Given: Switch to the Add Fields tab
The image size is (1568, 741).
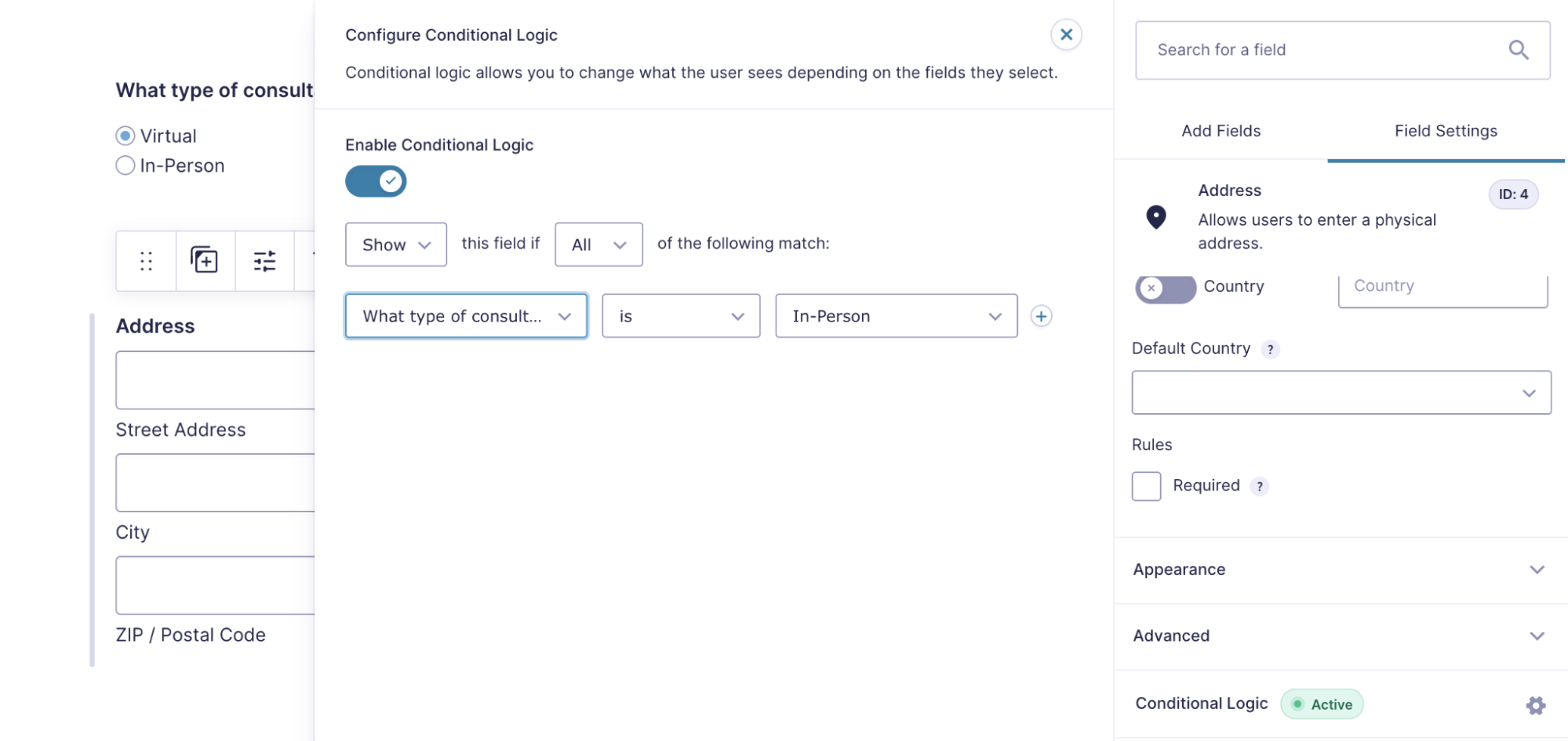Looking at the screenshot, I should pos(1221,131).
